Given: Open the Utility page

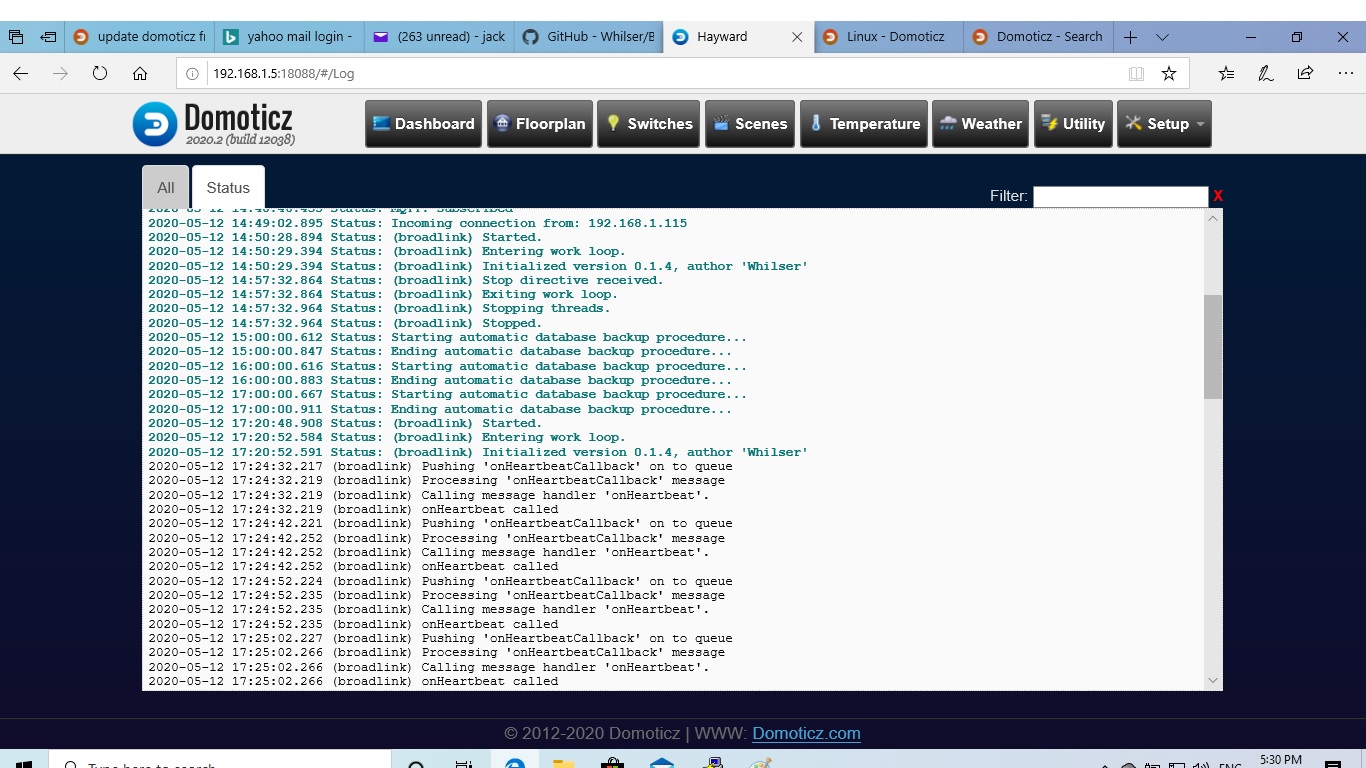Looking at the screenshot, I should click(x=1073, y=124).
